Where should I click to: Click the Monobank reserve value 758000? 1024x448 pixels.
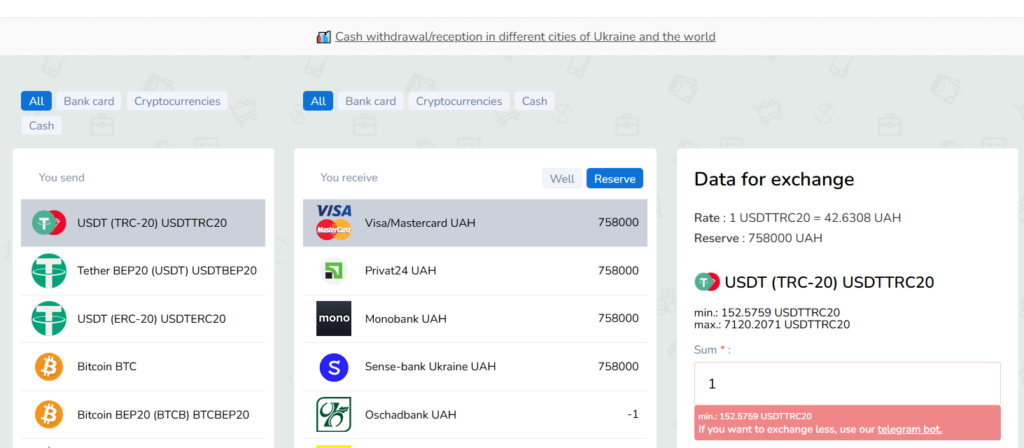[x=618, y=319]
